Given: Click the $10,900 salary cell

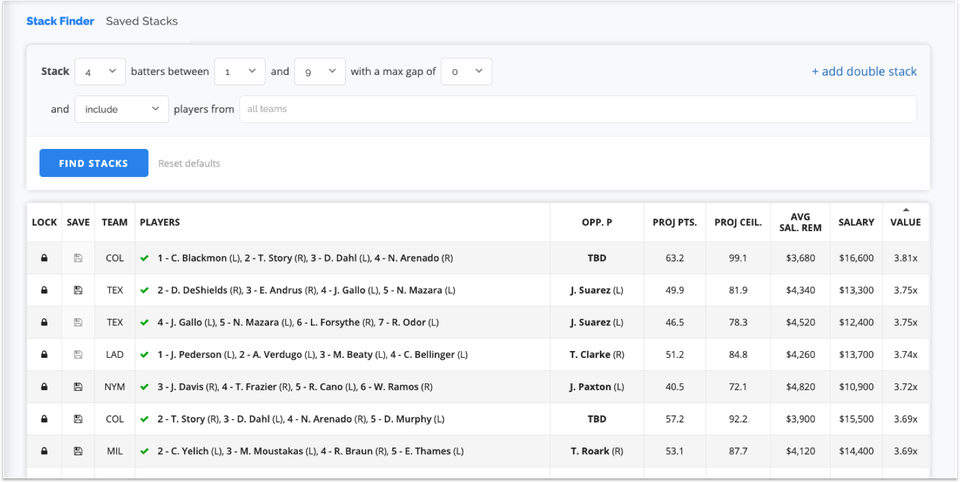Looking at the screenshot, I should pyautogui.click(x=856, y=387).
